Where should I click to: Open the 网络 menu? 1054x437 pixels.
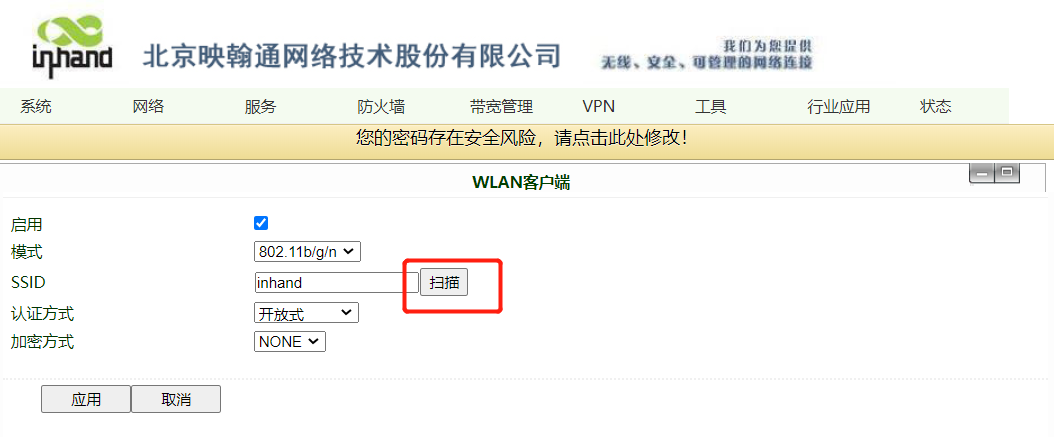coord(149,106)
